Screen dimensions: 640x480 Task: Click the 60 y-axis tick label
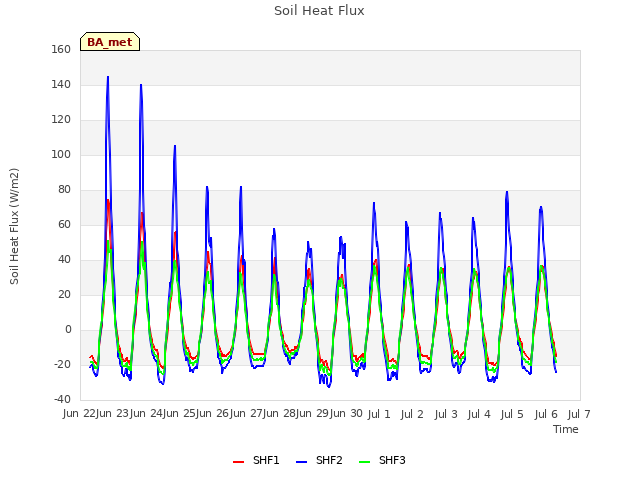[64, 224]
